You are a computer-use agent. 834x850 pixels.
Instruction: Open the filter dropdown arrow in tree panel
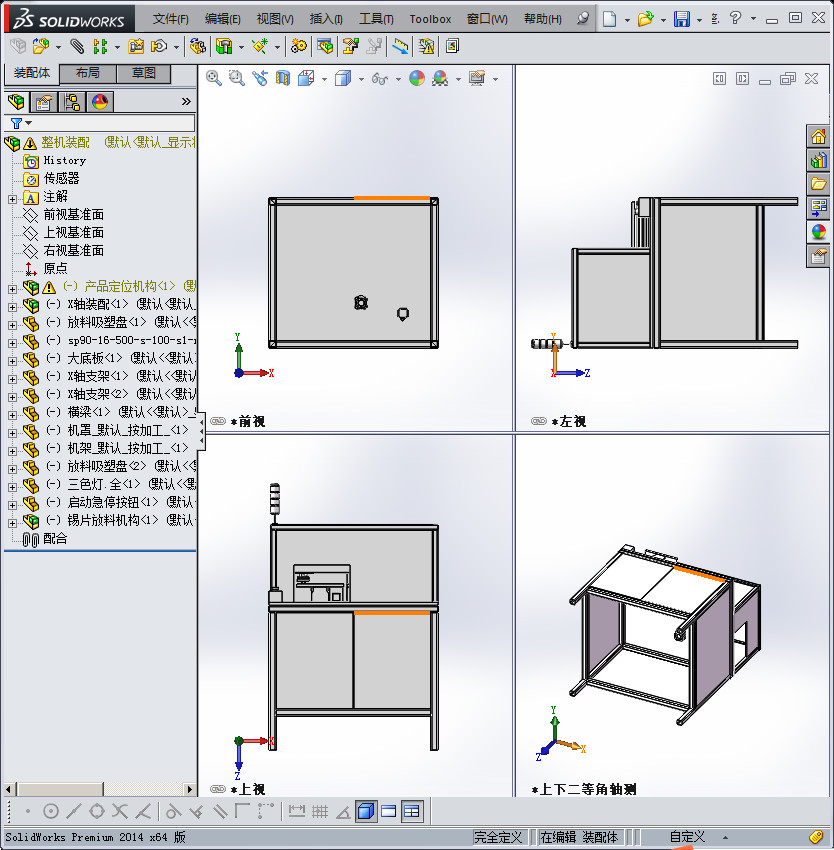pyautogui.click(x=29, y=123)
